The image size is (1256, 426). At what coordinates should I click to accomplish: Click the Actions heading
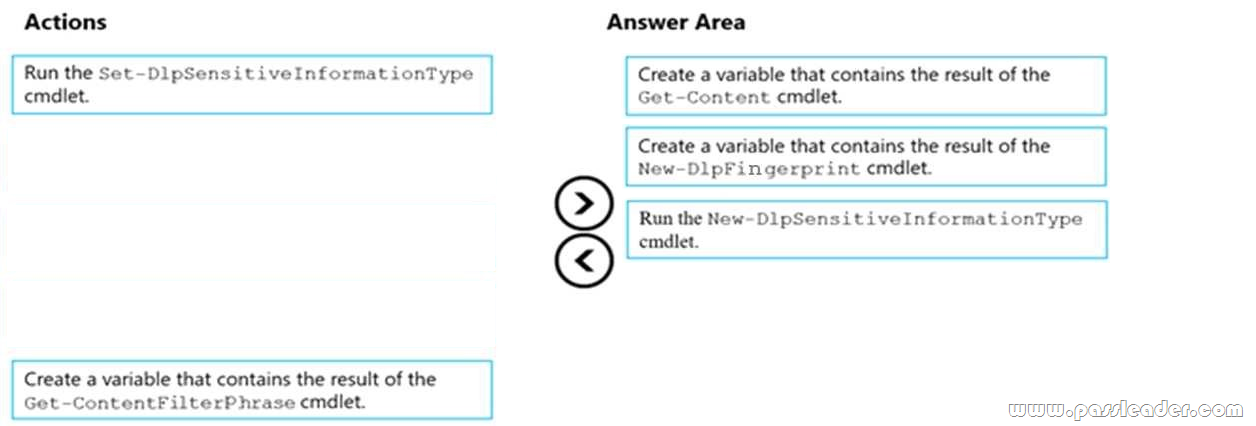[65, 22]
